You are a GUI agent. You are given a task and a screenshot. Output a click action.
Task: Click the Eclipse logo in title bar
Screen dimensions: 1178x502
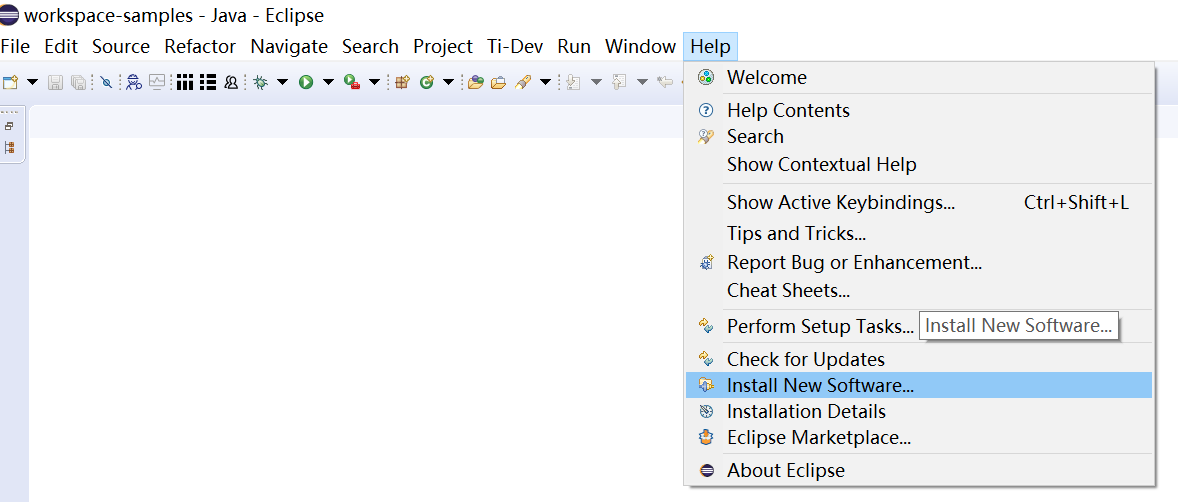click(x=10, y=15)
